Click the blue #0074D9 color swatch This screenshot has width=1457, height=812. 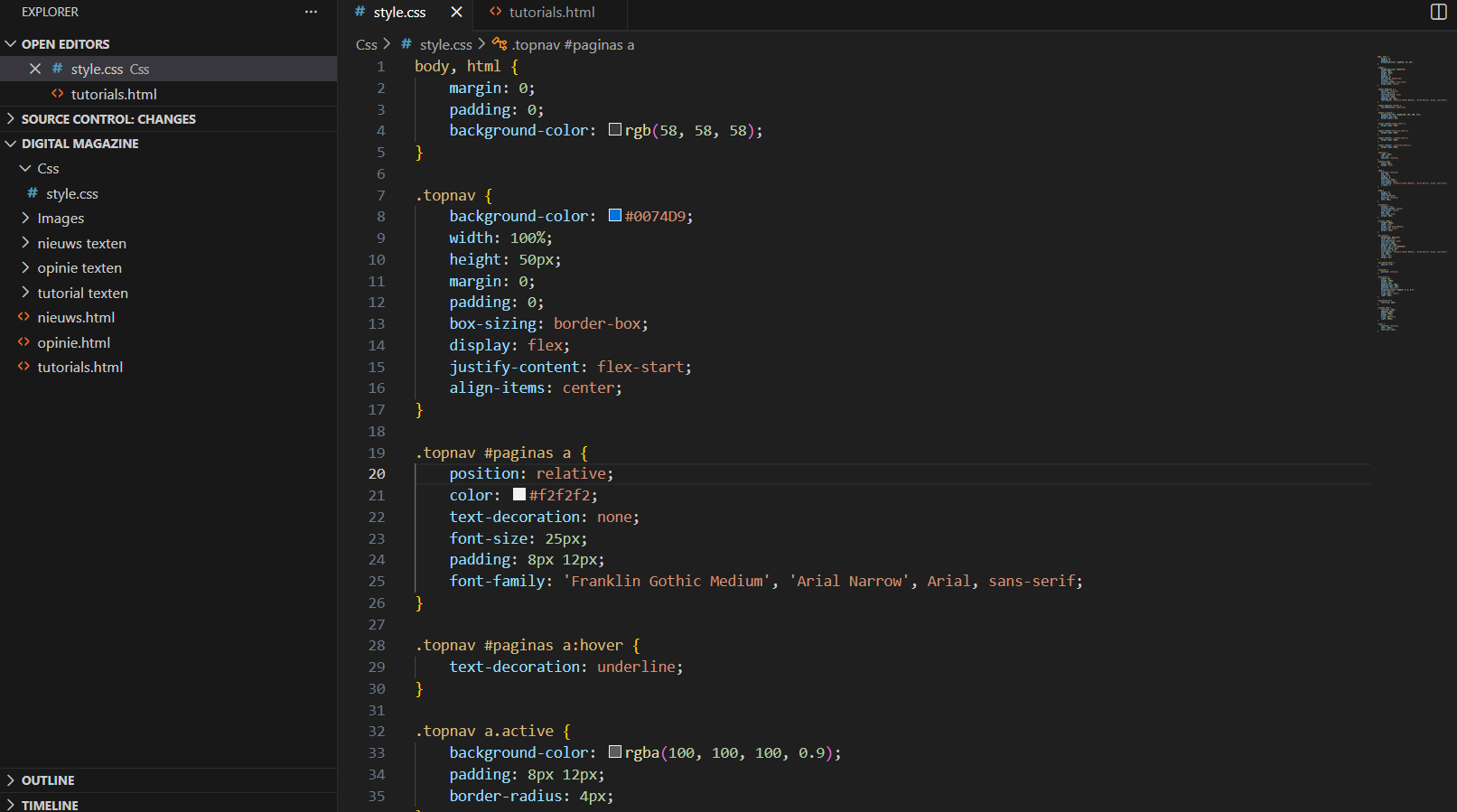pos(615,215)
